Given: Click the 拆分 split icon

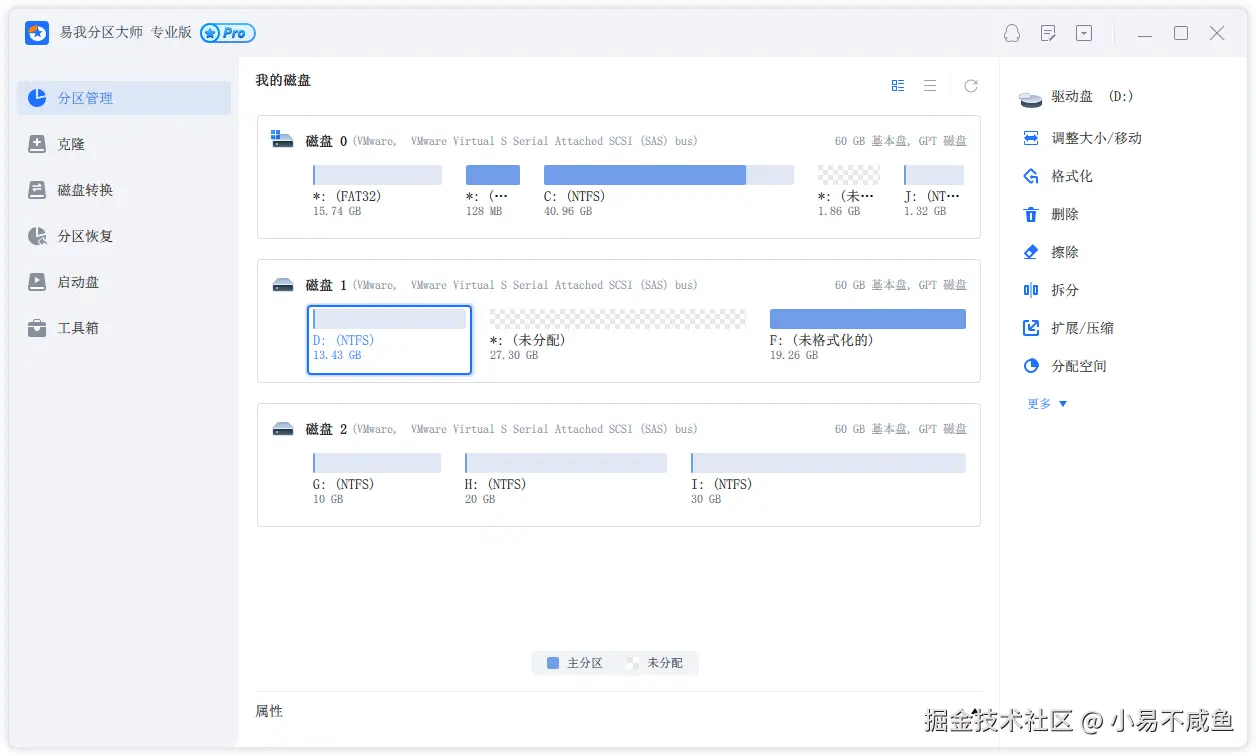Looking at the screenshot, I should (1031, 290).
